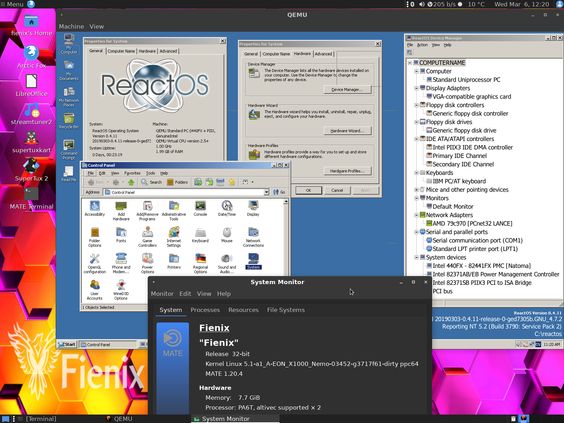564x423 pixels.
Task: Open Mouse applet icon
Action: [227, 235]
